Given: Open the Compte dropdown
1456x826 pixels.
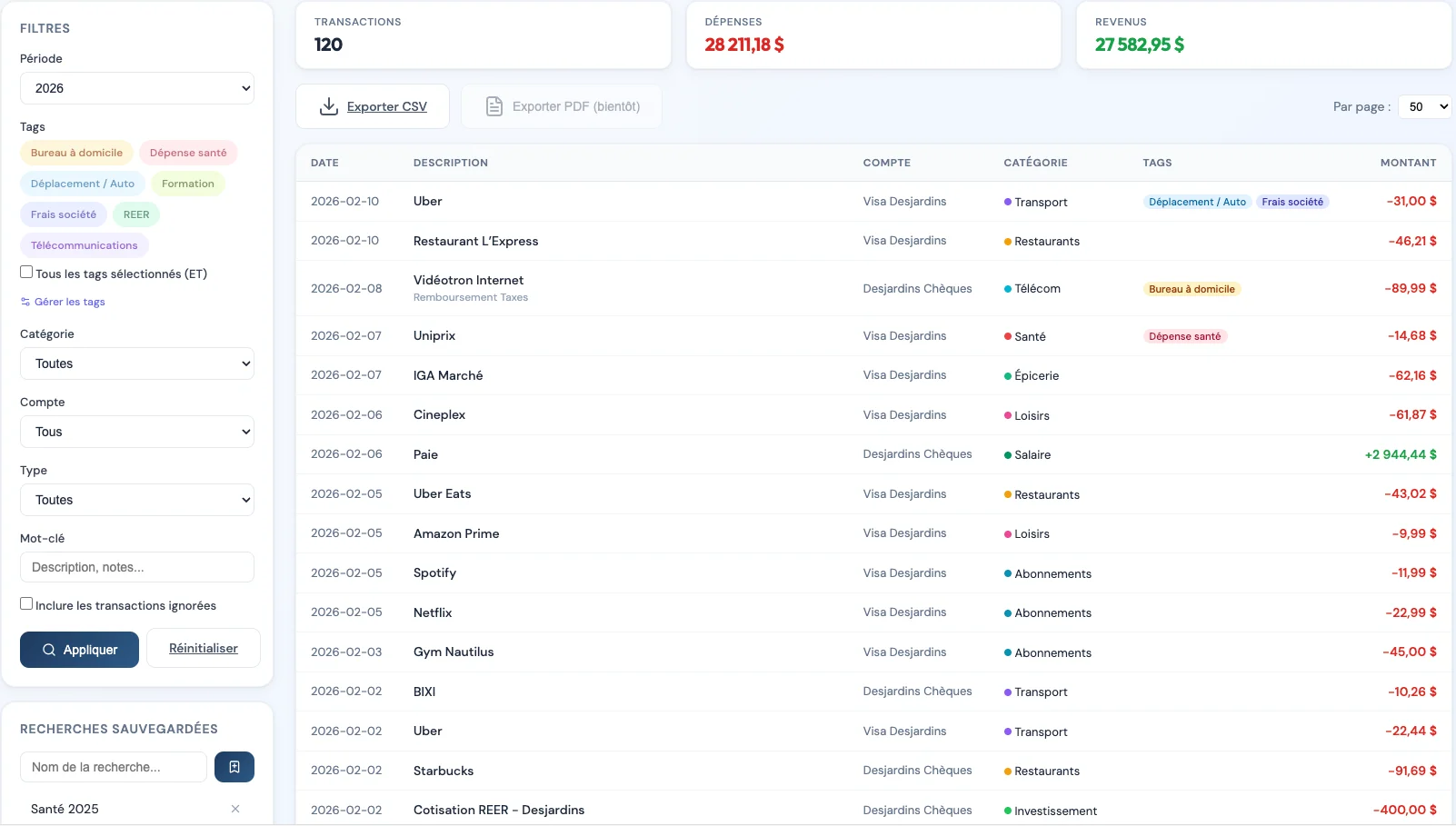Looking at the screenshot, I should tap(137, 432).
